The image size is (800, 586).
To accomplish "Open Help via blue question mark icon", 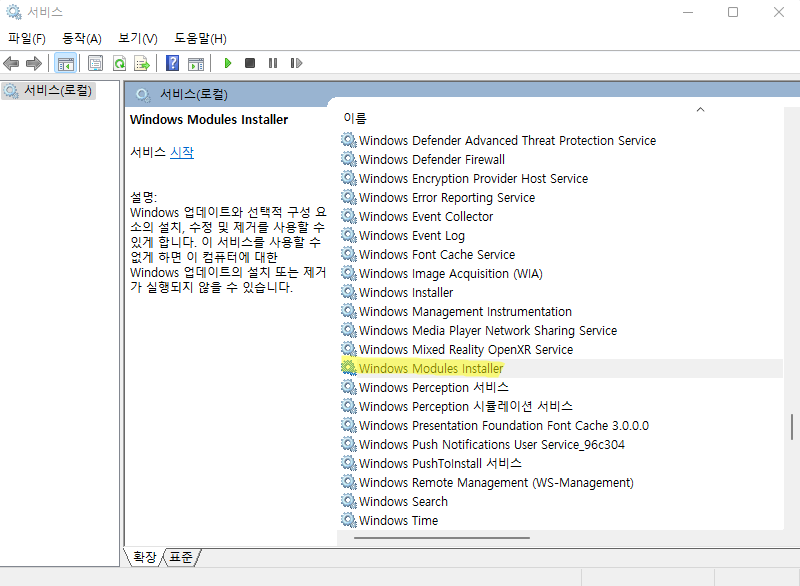I will tap(172, 63).
